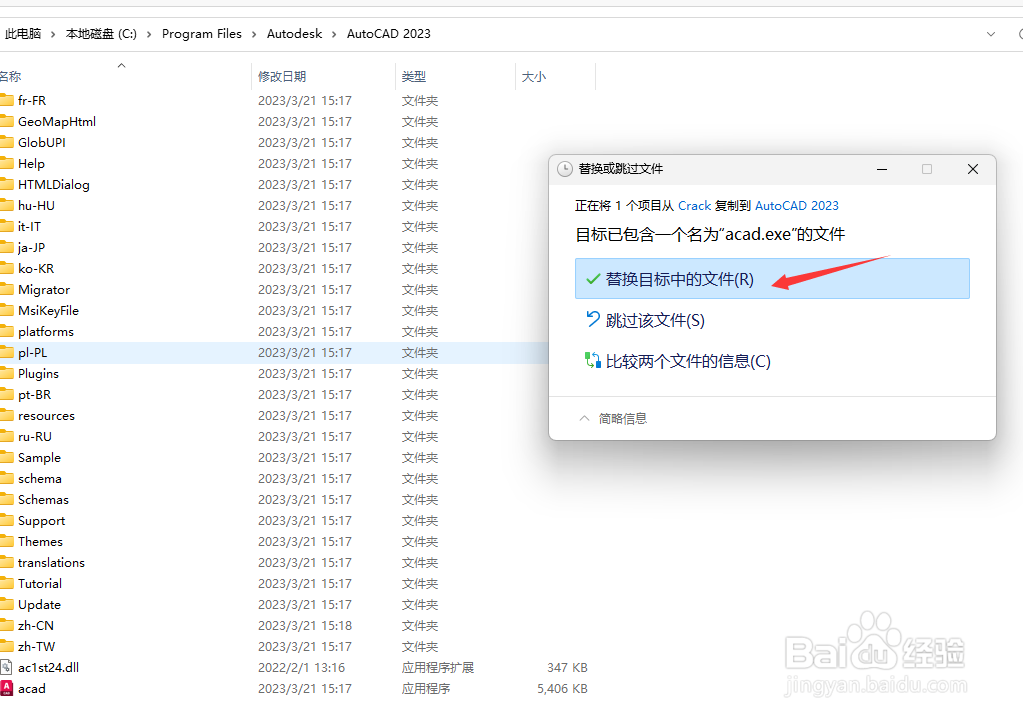
Task: Click the zh-CN folder icon
Action: 7,625
